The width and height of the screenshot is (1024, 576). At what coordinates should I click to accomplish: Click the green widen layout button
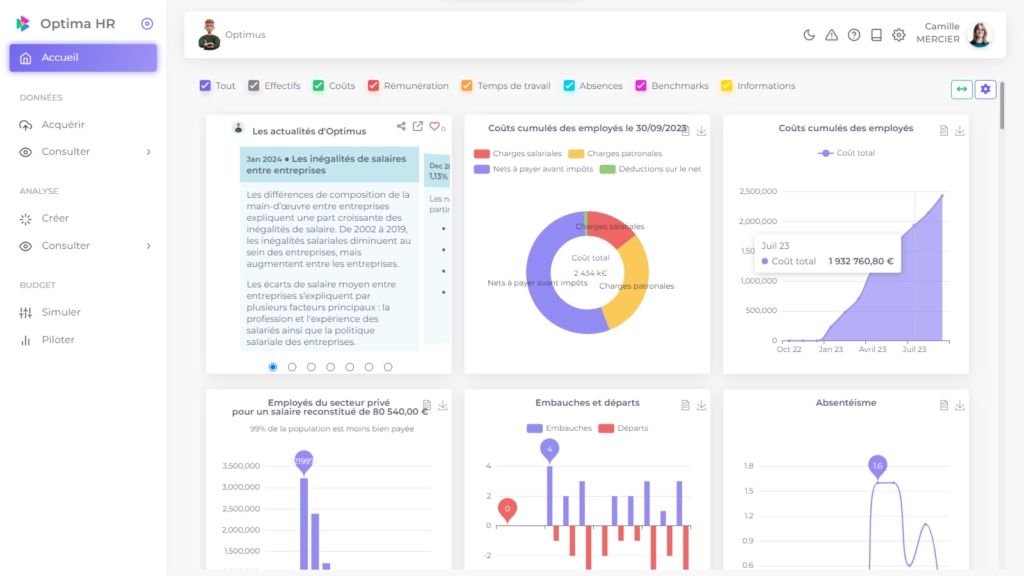961,89
